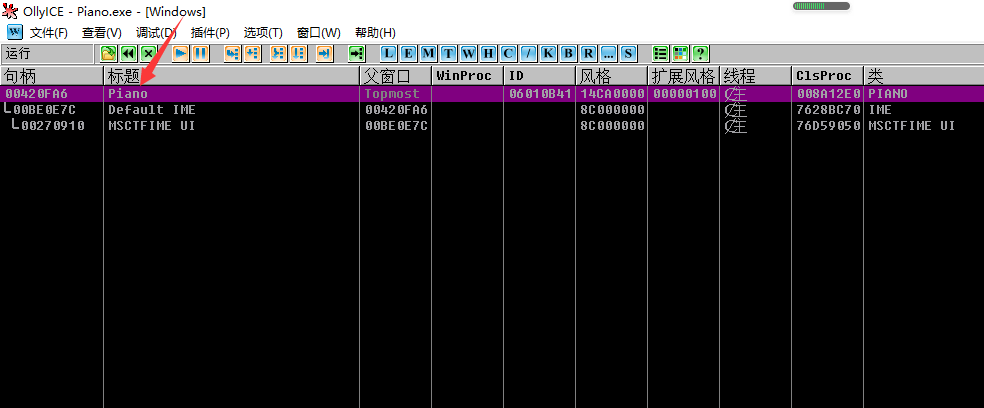Open the 窗口(W) menu
Image resolution: width=984 pixels, height=408 pixels.
pos(319,33)
